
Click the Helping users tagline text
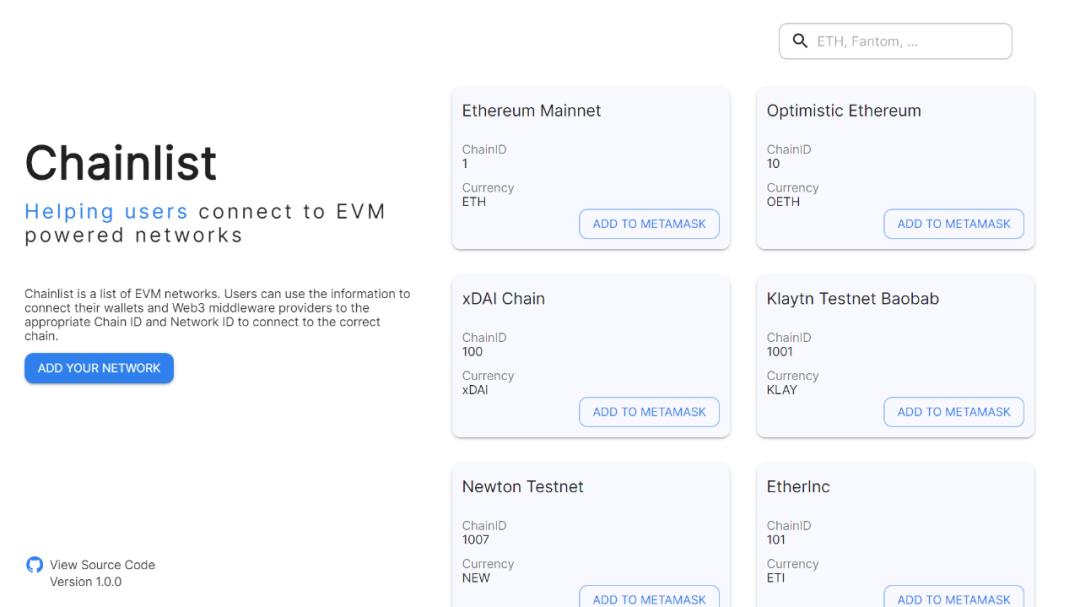(106, 212)
